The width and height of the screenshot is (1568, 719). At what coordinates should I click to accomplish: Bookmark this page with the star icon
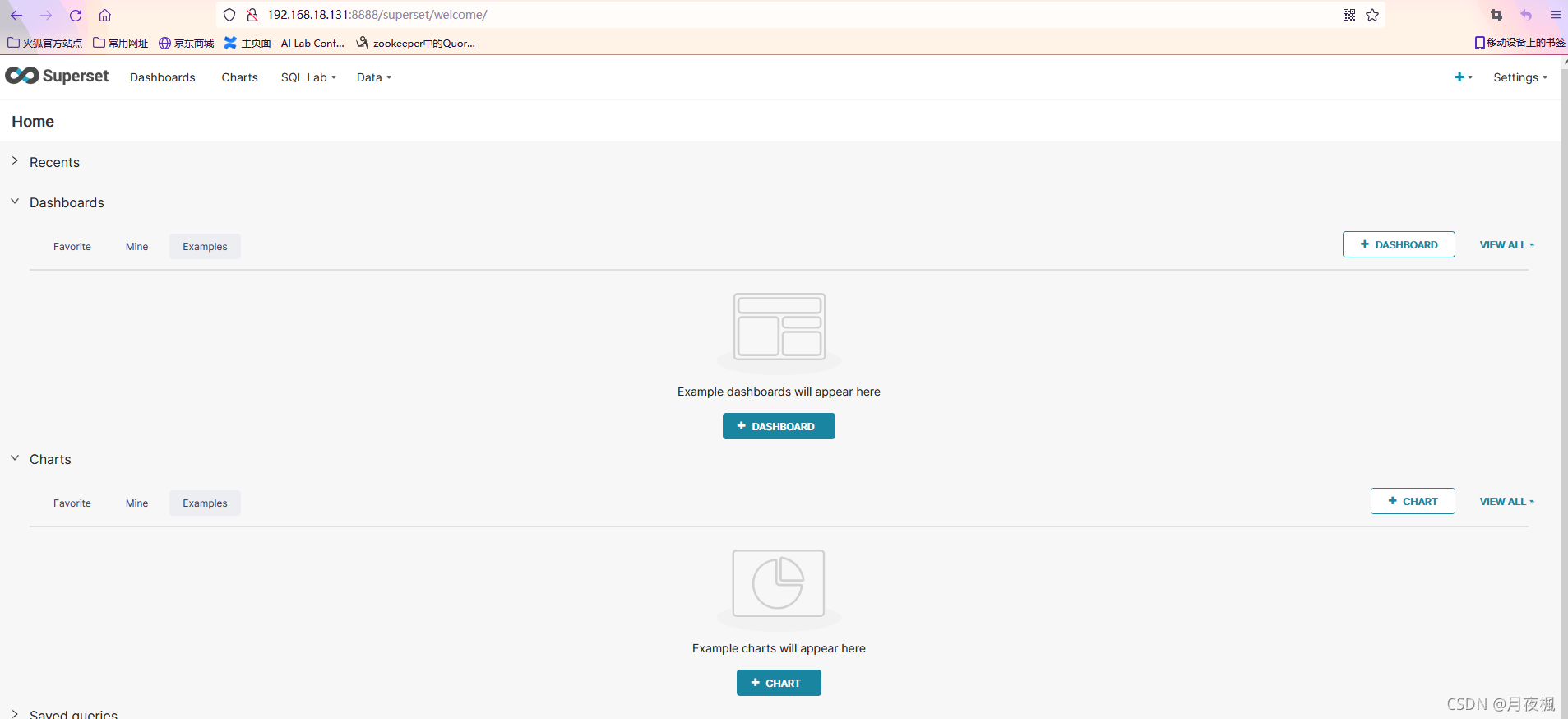point(1372,15)
